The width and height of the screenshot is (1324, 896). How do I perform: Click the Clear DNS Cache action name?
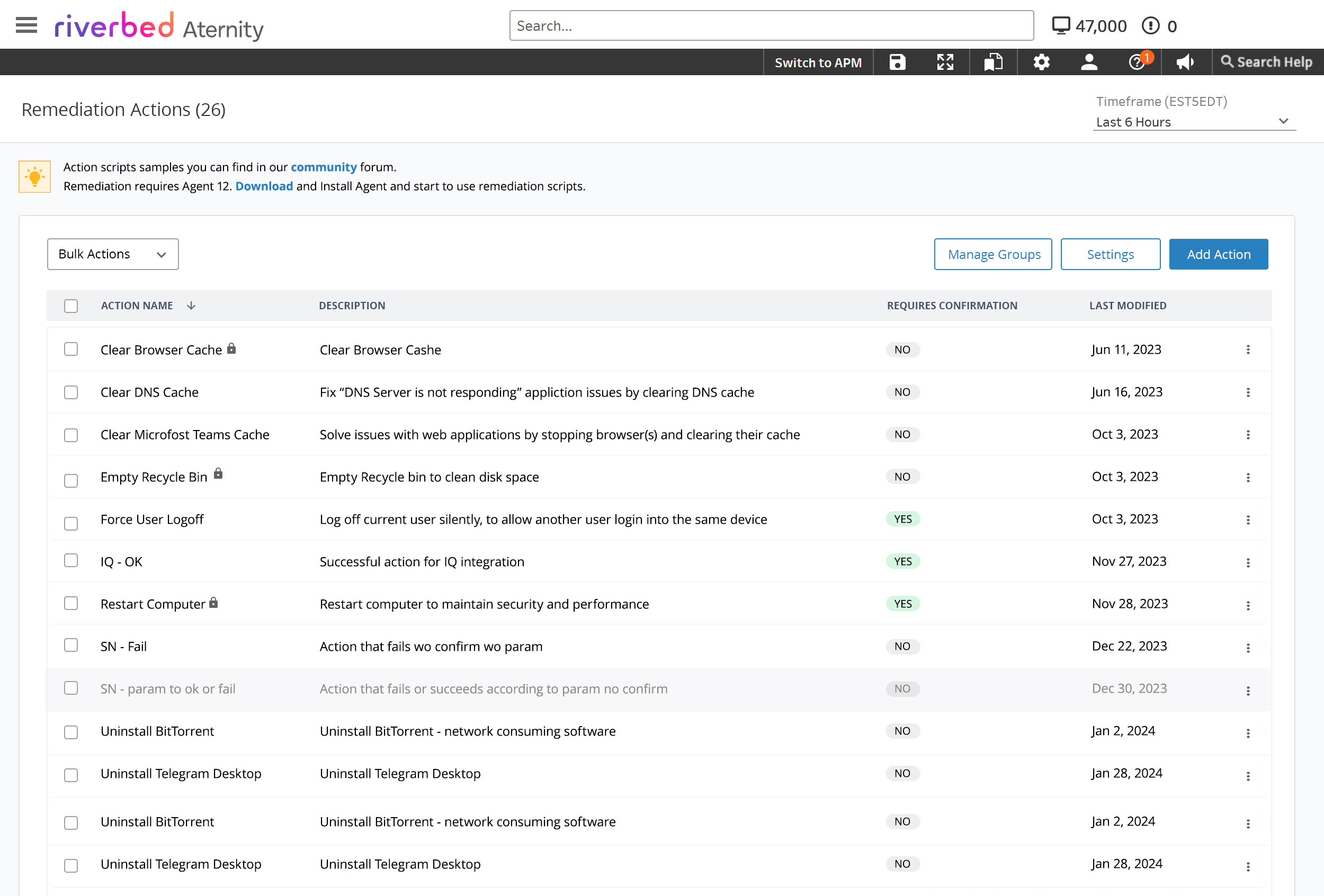[149, 392]
